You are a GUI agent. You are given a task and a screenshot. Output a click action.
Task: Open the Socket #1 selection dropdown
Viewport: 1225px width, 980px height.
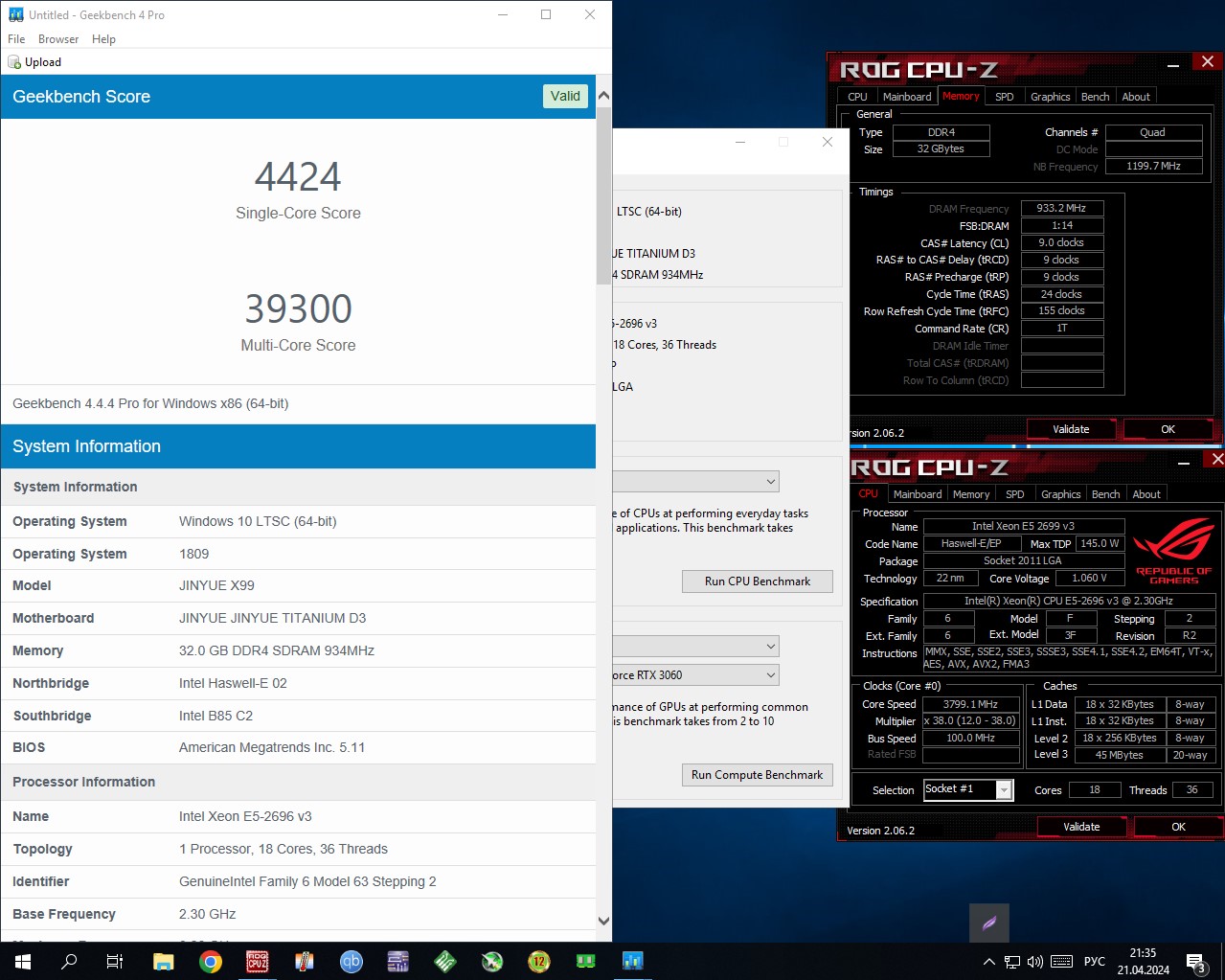pos(967,789)
